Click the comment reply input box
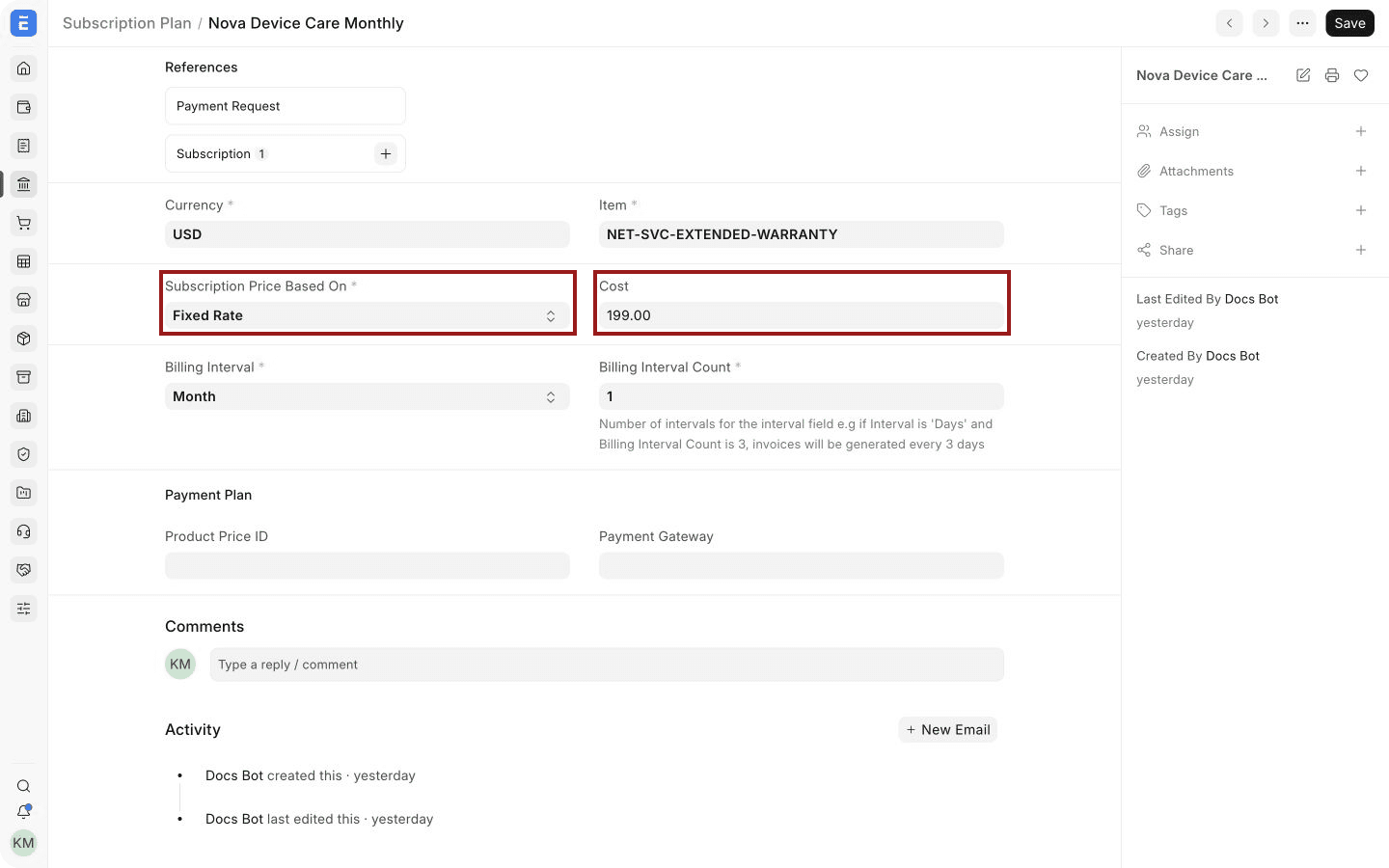 [607, 665]
